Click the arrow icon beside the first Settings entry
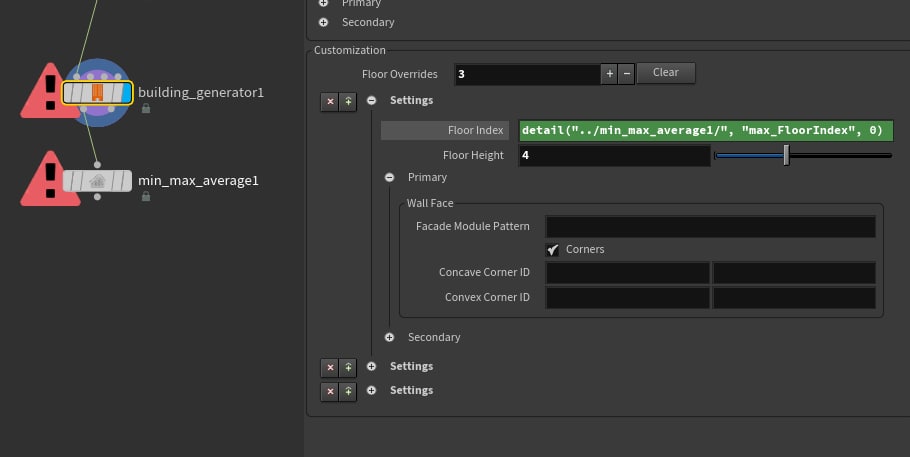This screenshot has width=910, height=457. coord(348,102)
